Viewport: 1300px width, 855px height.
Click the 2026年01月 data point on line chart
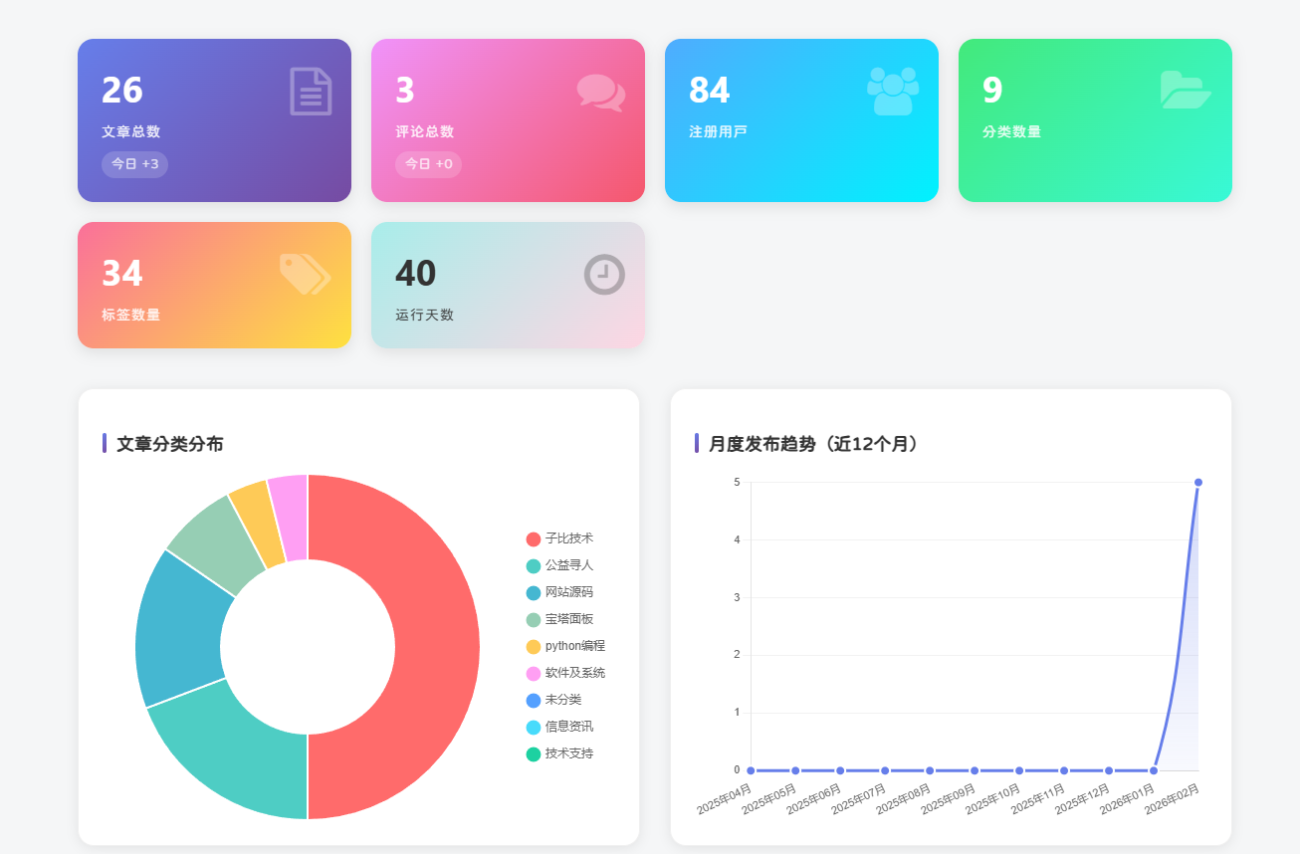pos(1153,771)
